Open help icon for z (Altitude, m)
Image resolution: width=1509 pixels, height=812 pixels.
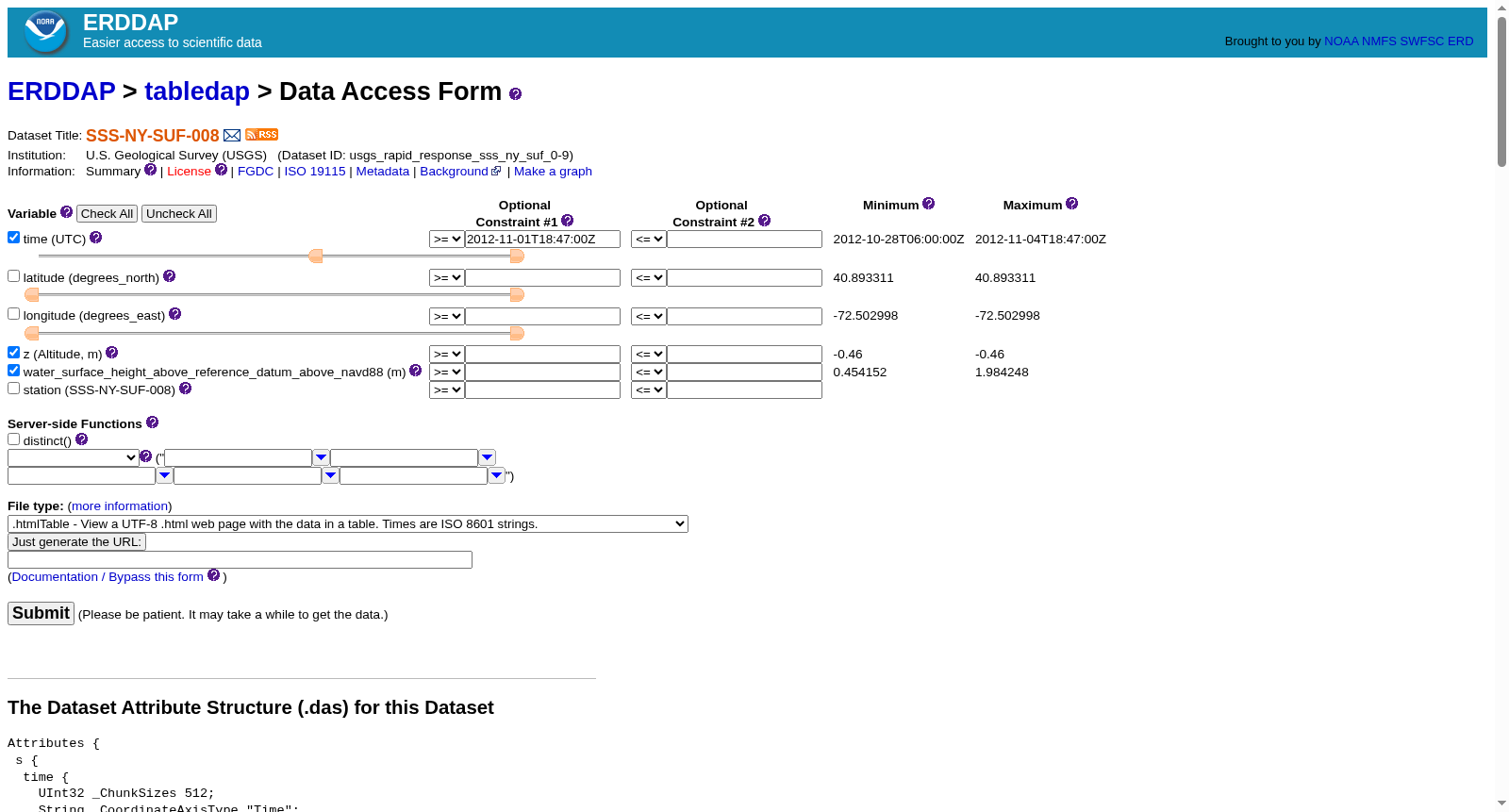pyautogui.click(x=111, y=353)
